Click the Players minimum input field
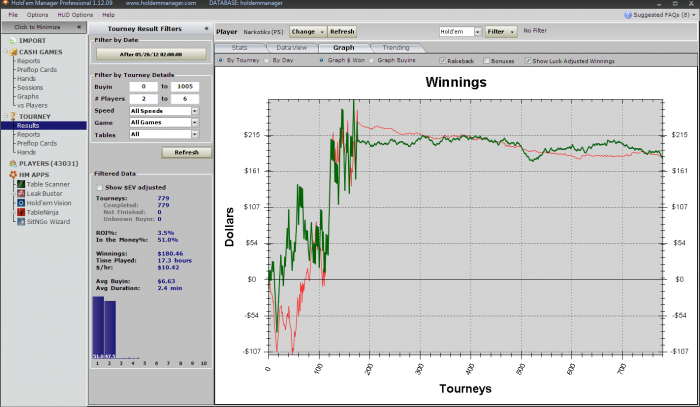 (x=143, y=99)
